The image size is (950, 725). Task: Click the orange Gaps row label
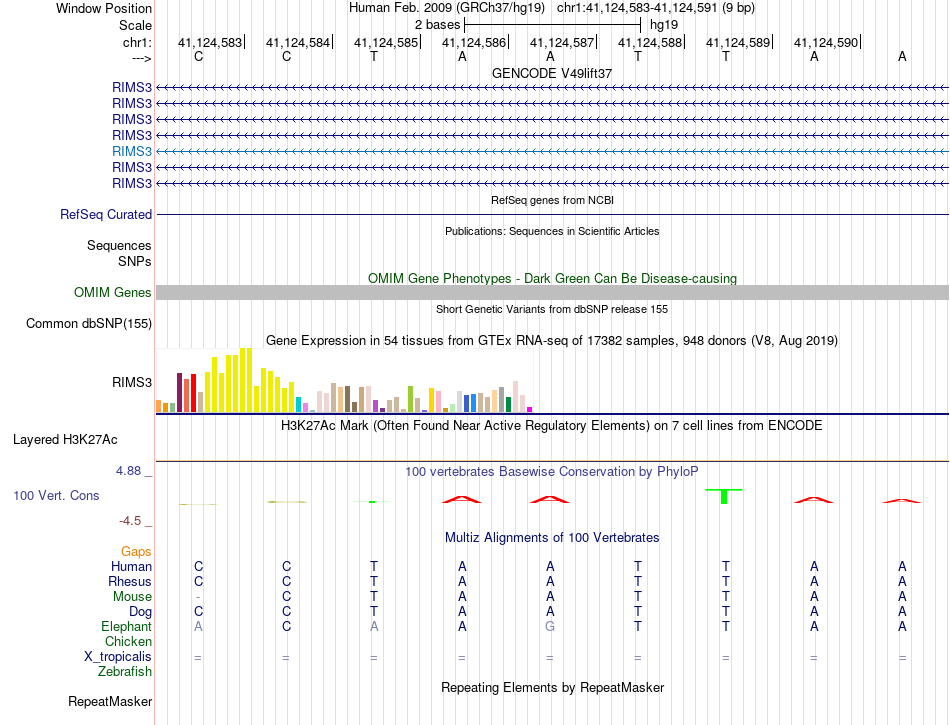tap(136, 551)
